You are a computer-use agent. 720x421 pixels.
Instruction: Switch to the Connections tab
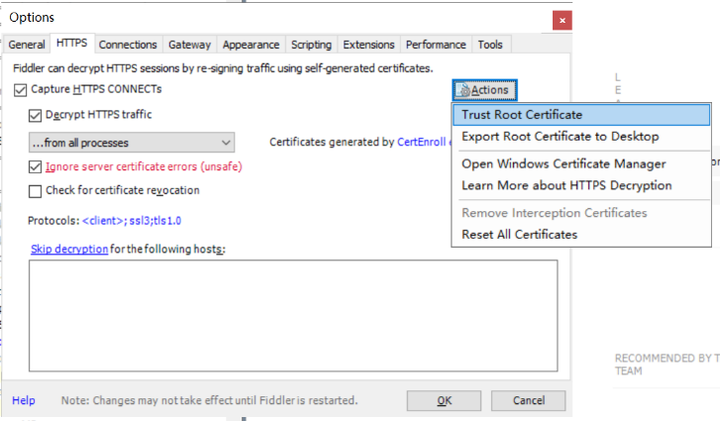tap(128, 45)
